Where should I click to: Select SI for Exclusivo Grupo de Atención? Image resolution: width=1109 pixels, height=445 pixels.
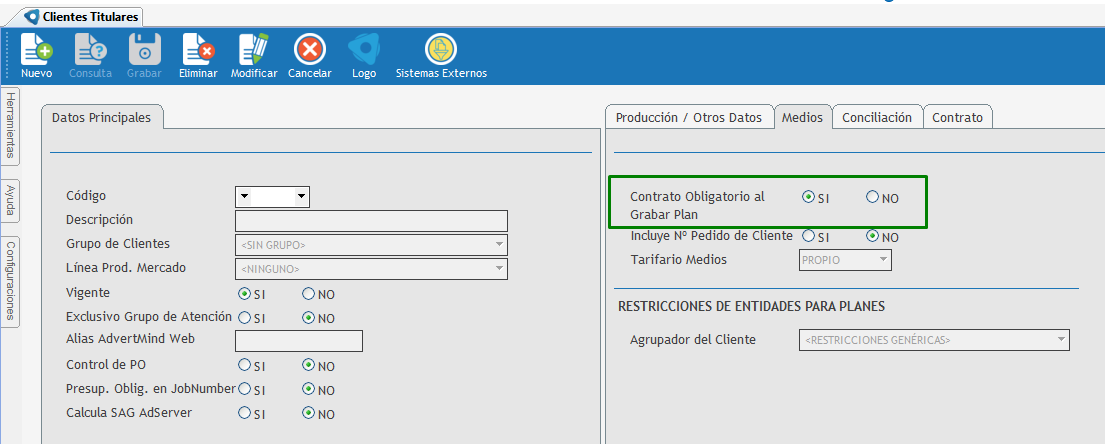(245, 318)
